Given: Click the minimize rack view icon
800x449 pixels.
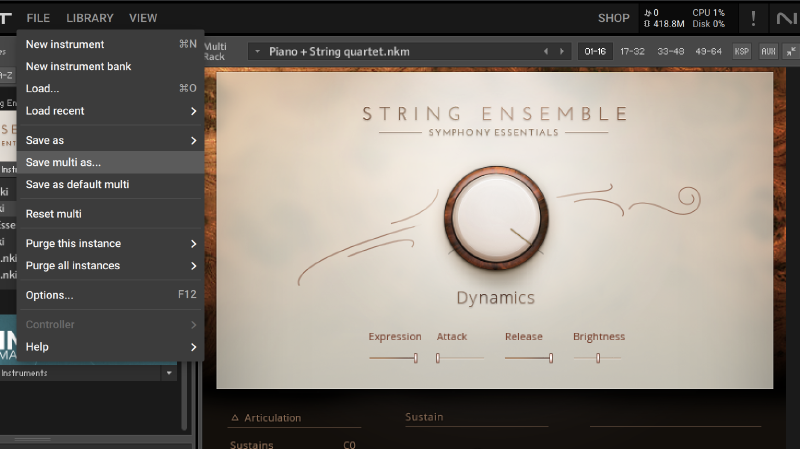Looking at the screenshot, I should (791, 52).
